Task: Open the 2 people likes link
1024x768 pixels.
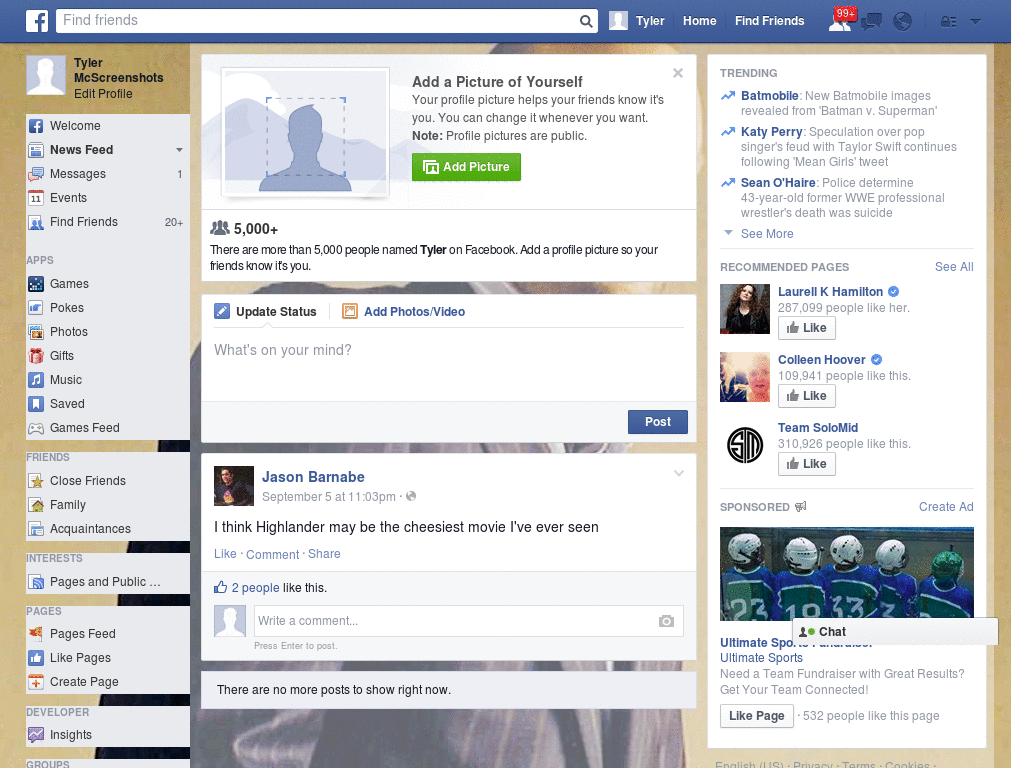Action: (x=255, y=588)
